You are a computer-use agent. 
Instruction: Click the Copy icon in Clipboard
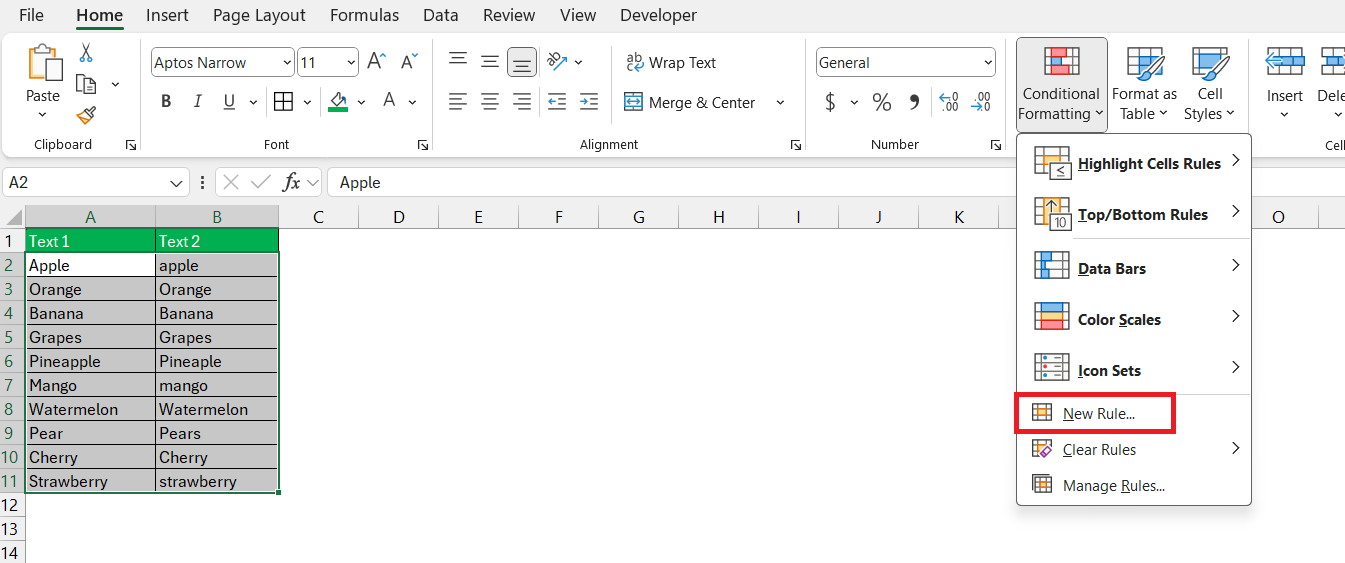87,84
